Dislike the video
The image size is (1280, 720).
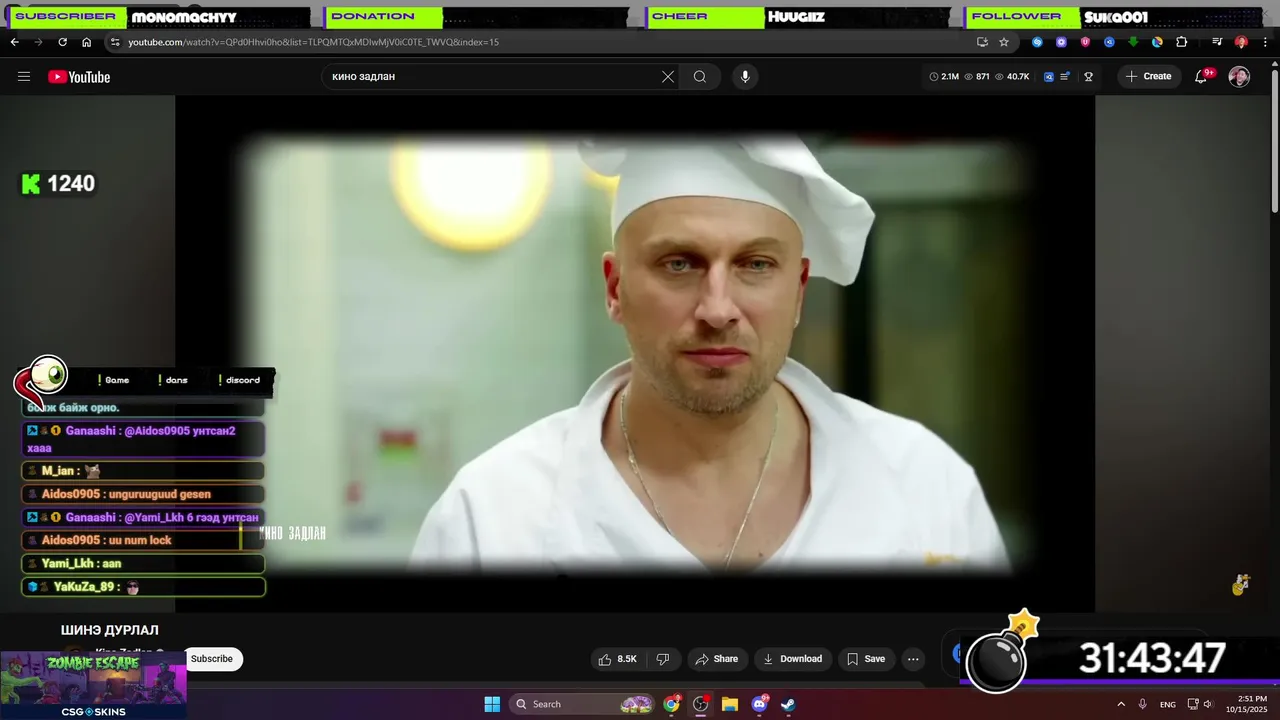click(x=662, y=659)
